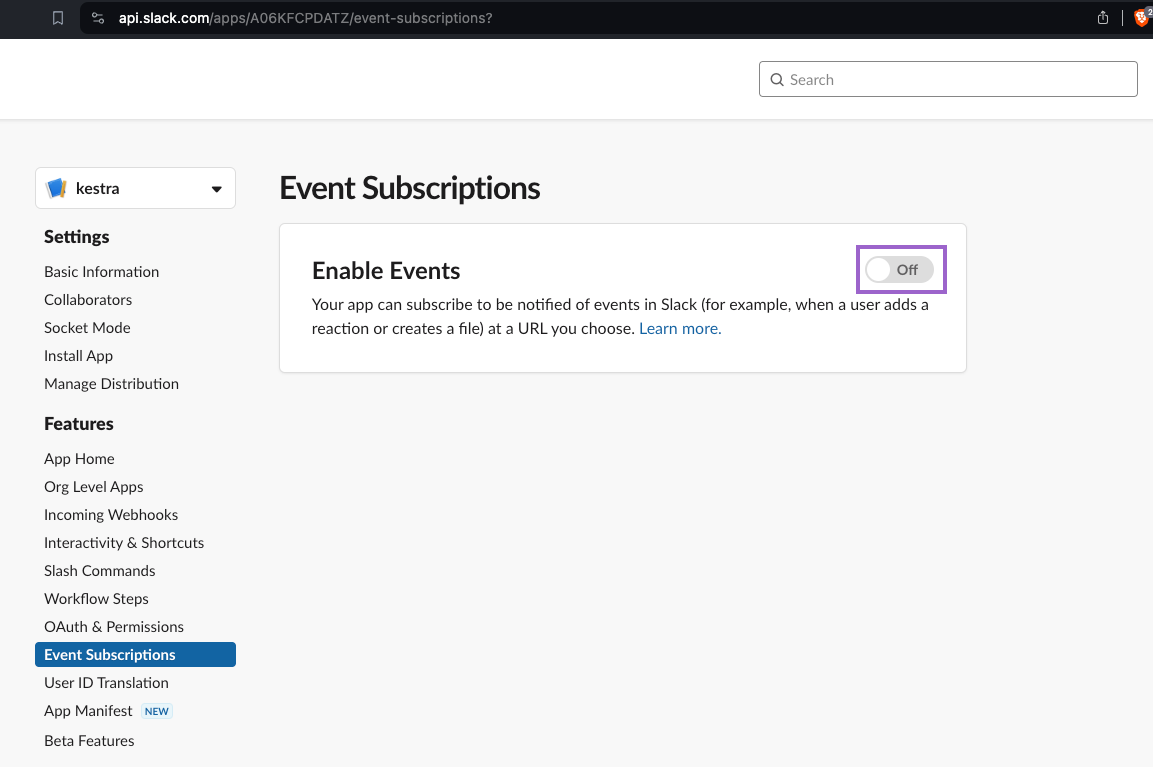Open OAuth & Permissions feature page
The image size is (1153, 767).
click(114, 627)
